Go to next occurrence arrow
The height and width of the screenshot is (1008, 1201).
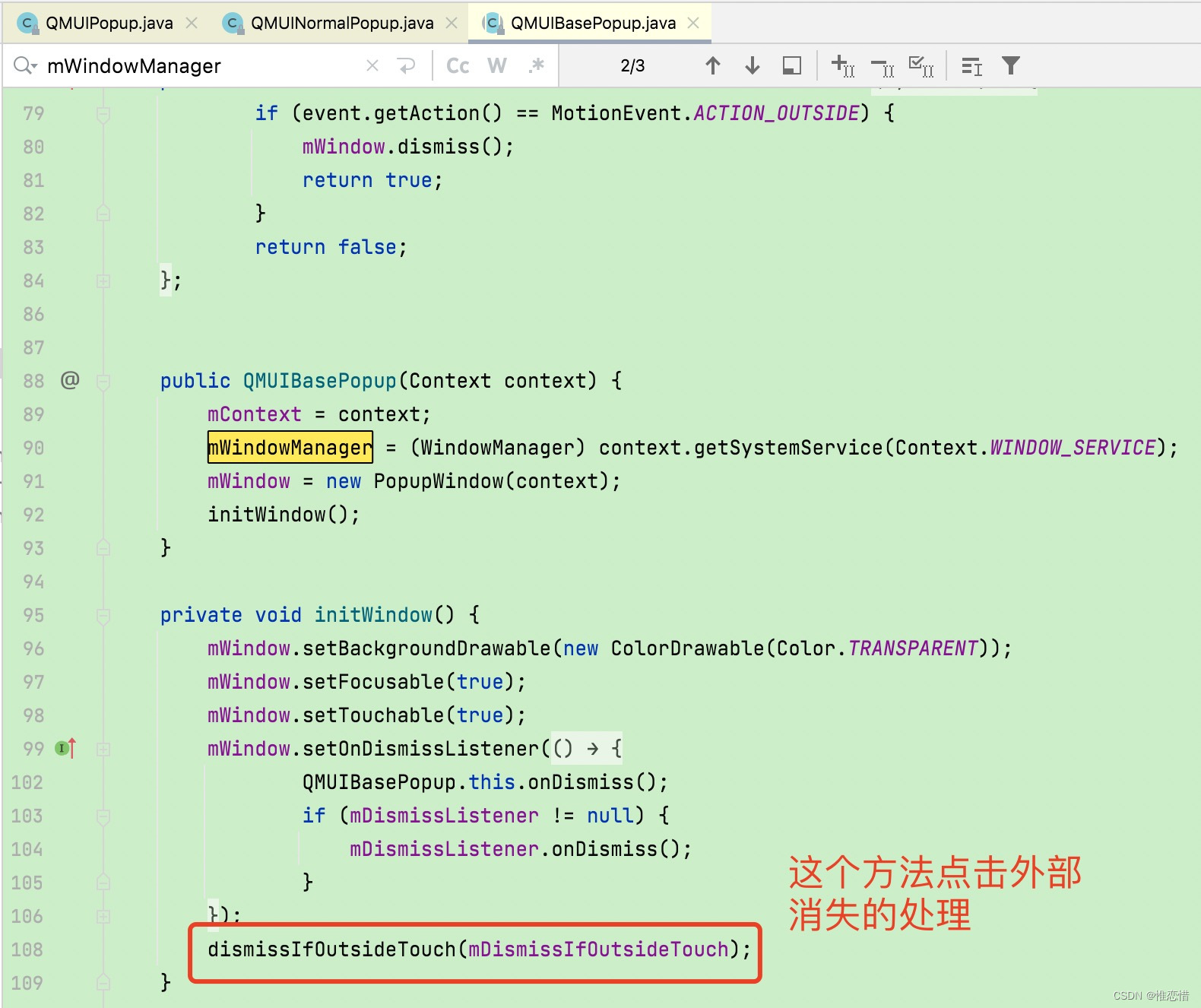click(753, 66)
